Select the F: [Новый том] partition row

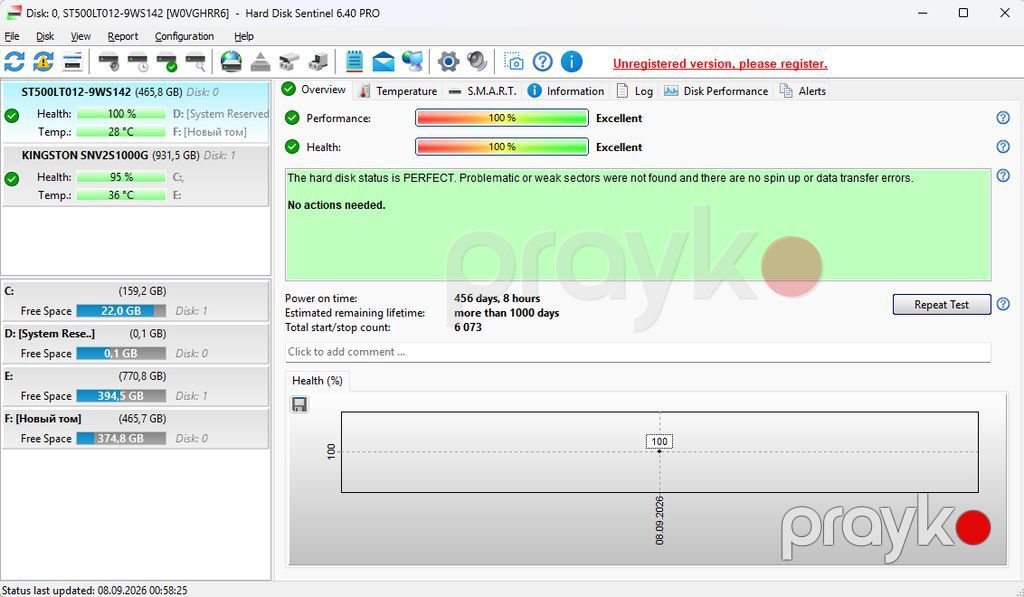(136, 428)
